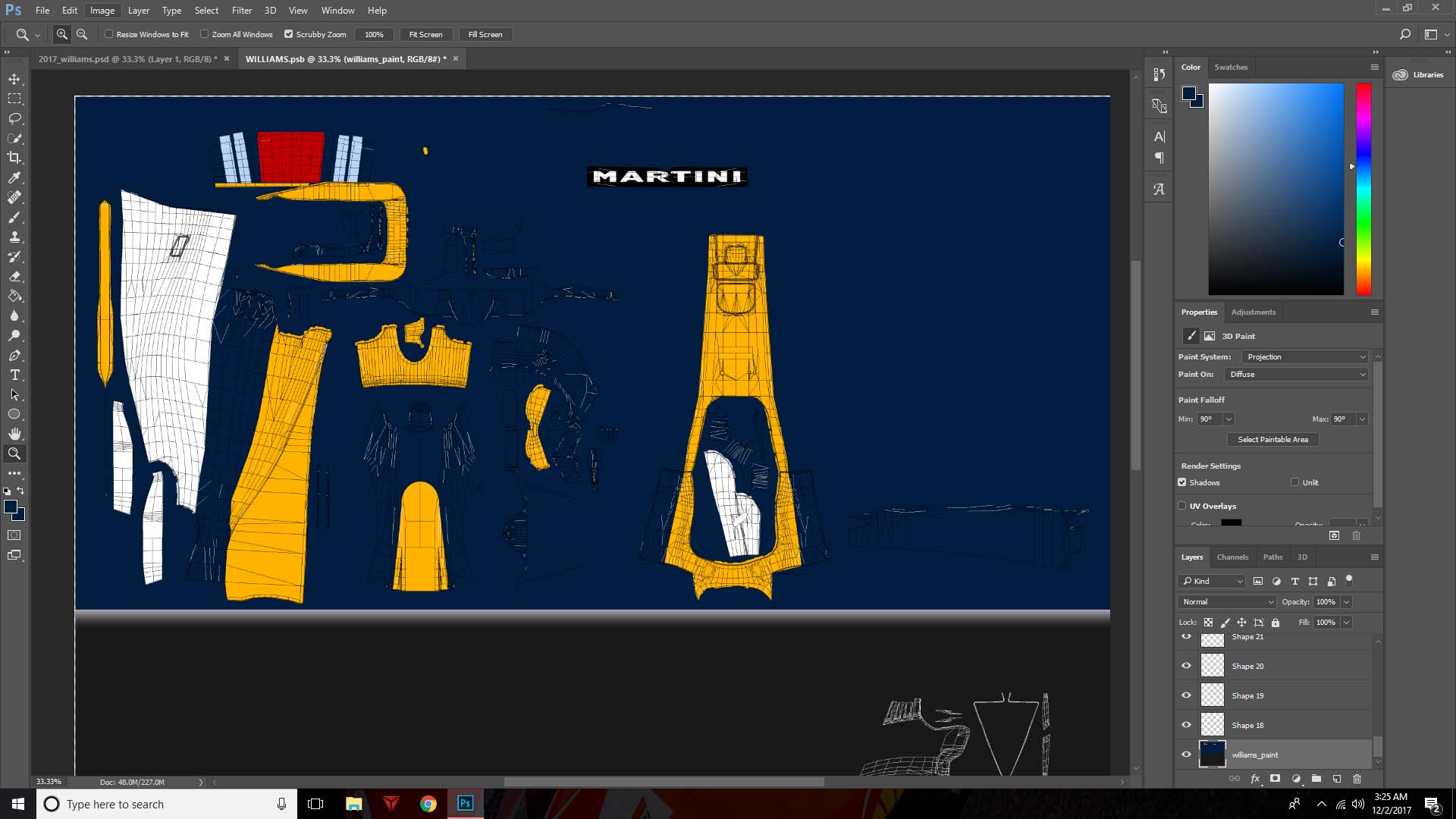The width and height of the screenshot is (1456, 819).
Task: Disable Scrubby Zoom checkbox
Action: point(289,34)
